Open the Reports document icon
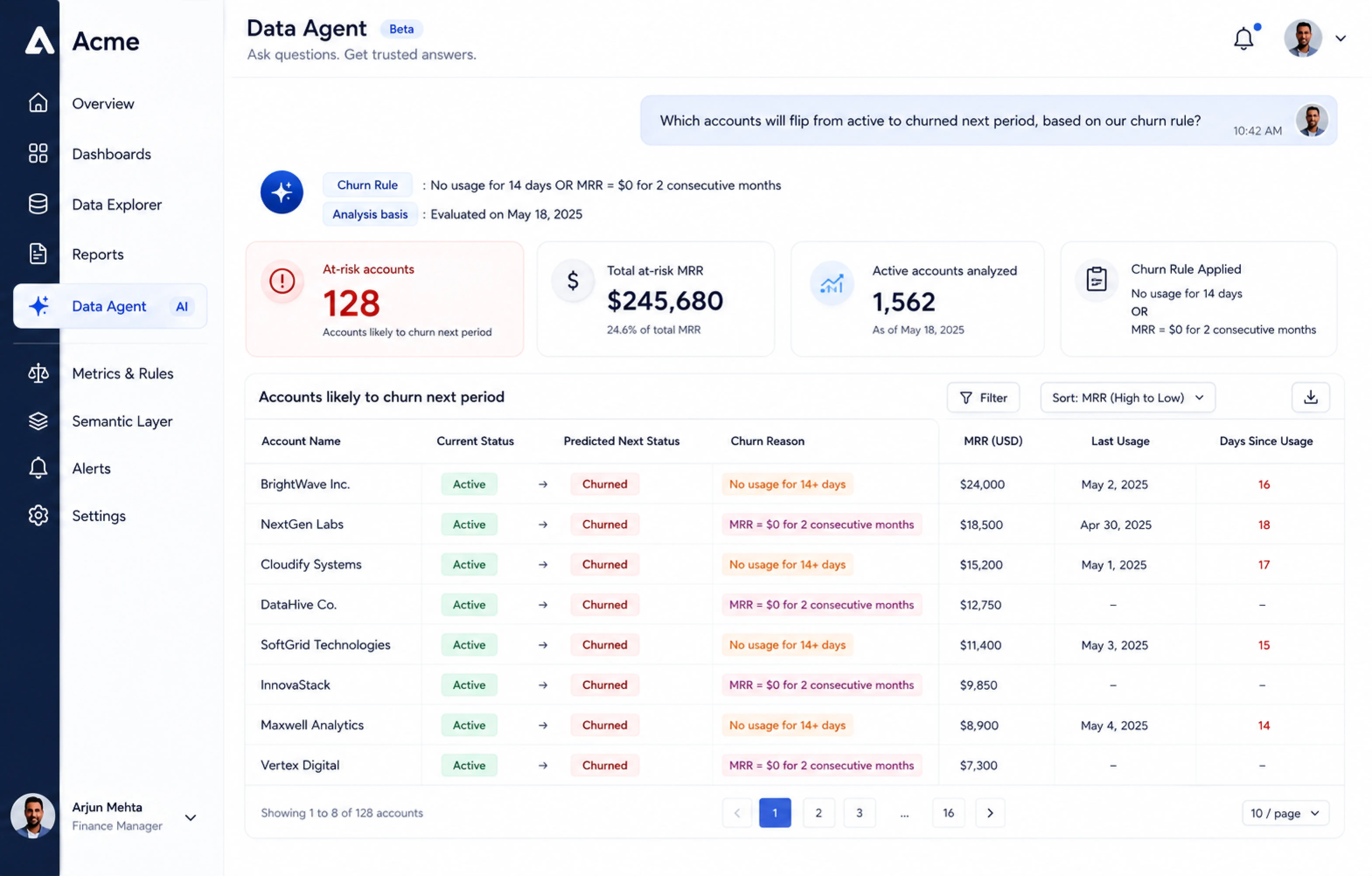Viewport: 1372px width, 876px height. pos(38,254)
